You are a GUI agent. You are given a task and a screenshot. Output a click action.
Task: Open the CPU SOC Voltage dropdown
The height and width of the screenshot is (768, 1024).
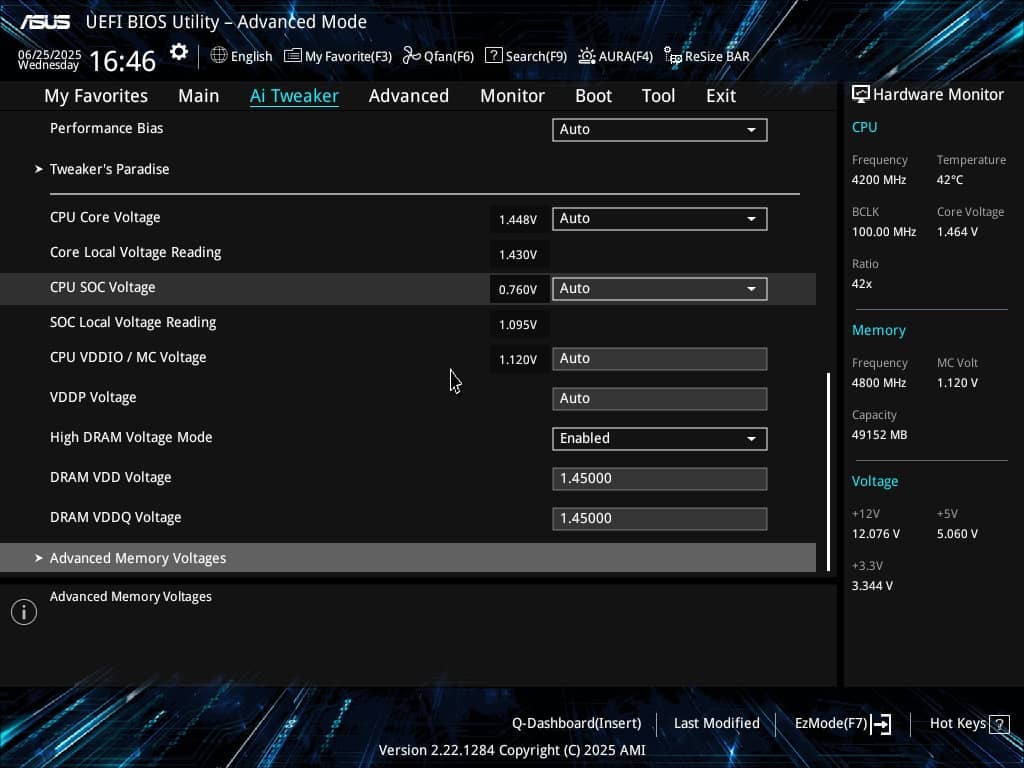[660, 289]
